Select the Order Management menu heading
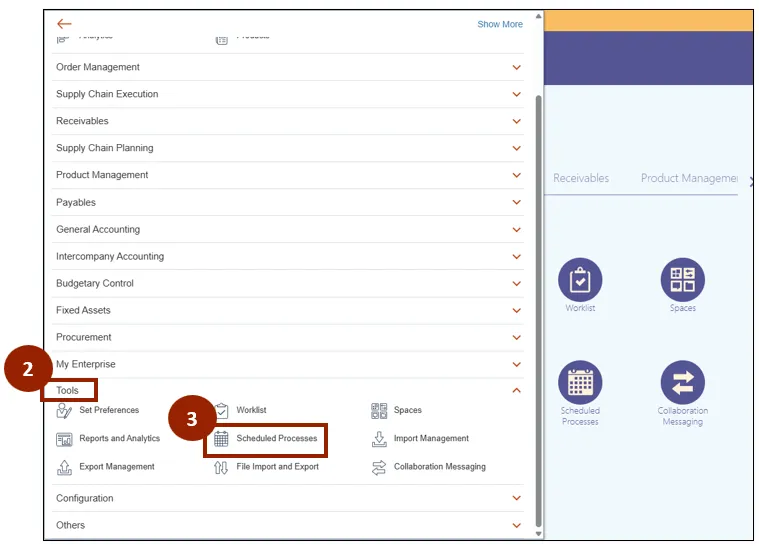This screenshot has height=549, width=759. (x=98, y=67)
